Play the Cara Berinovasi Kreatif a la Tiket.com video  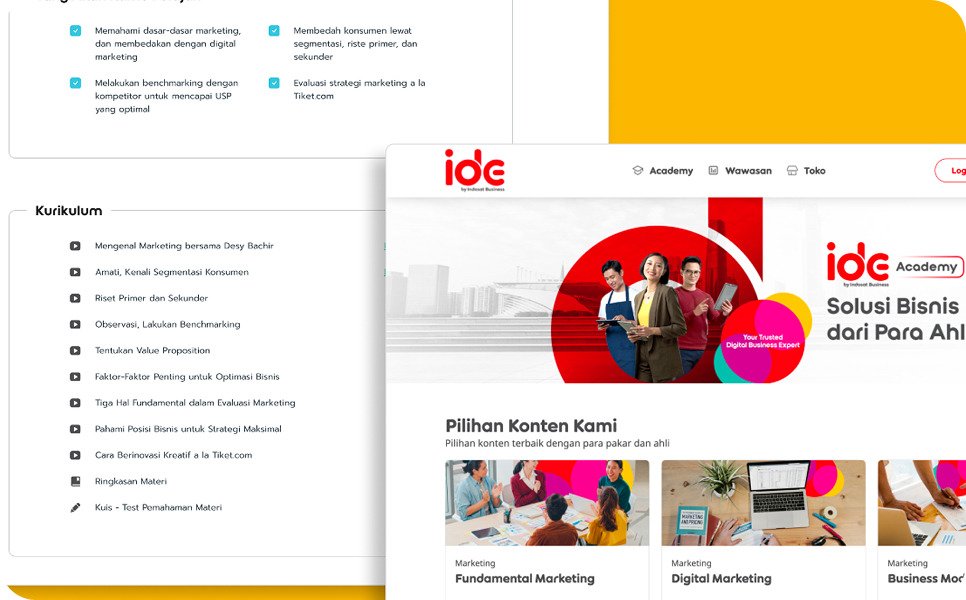[74, 454]
